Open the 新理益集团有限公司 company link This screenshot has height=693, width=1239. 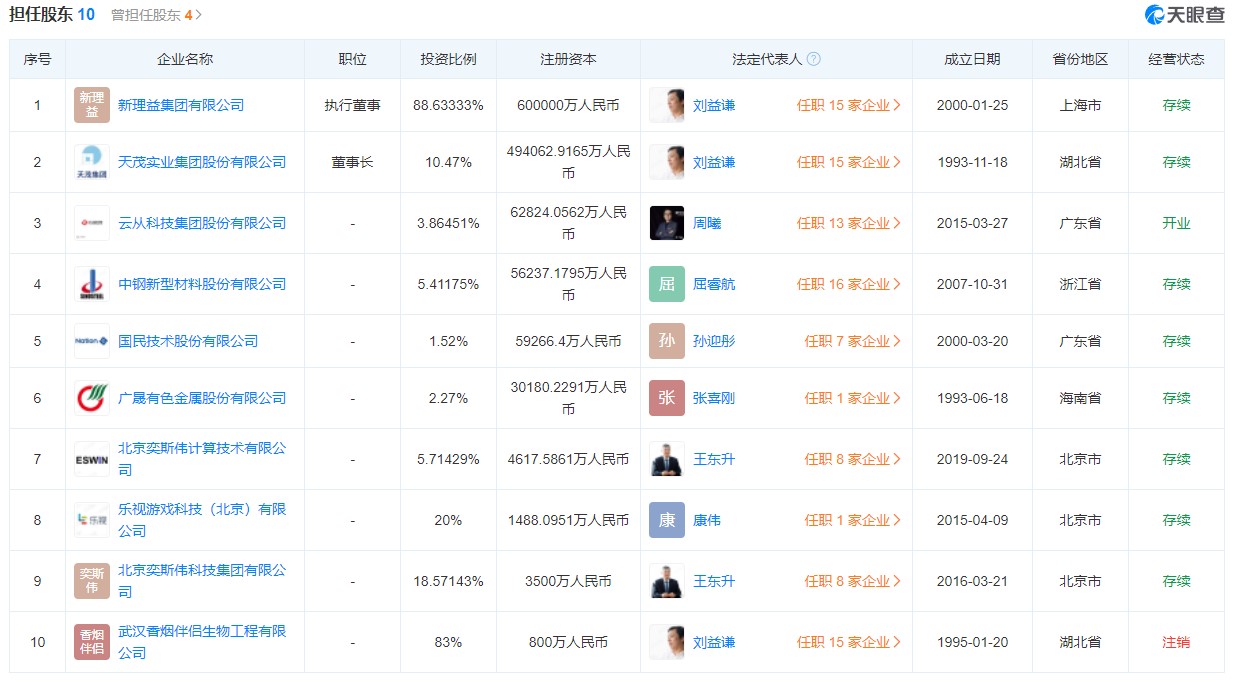181,105
